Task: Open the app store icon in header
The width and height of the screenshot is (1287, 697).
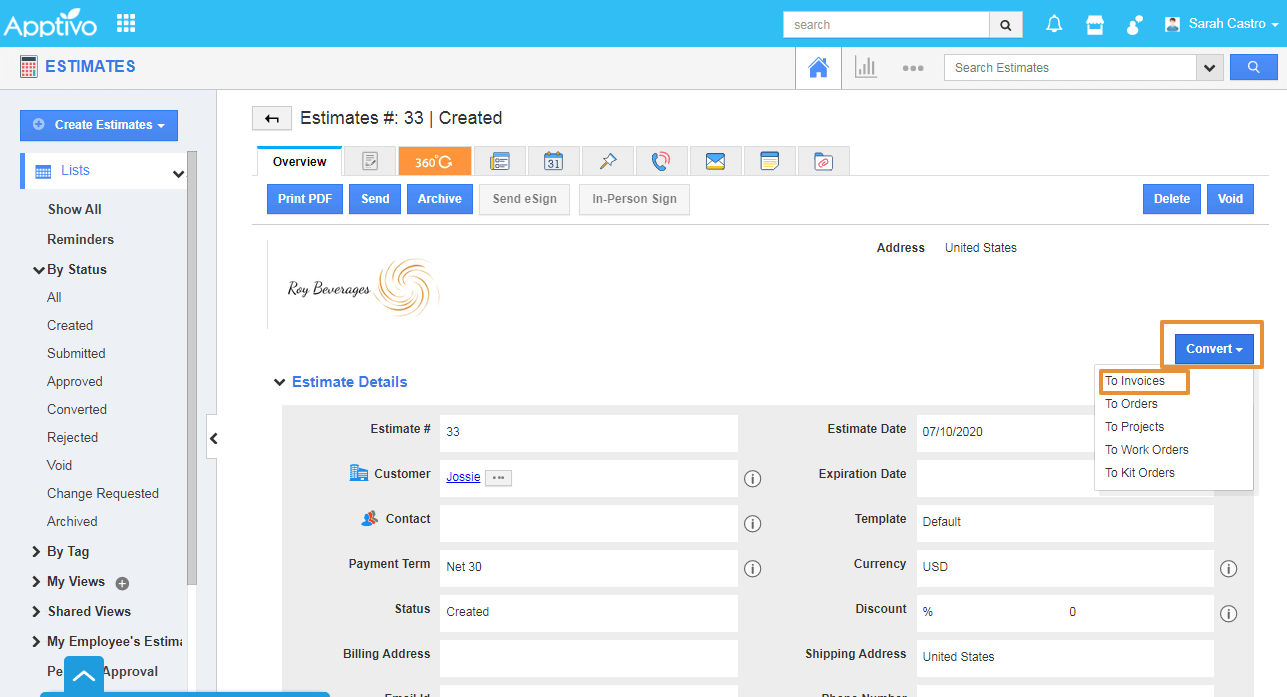Action: point(1095,25)
